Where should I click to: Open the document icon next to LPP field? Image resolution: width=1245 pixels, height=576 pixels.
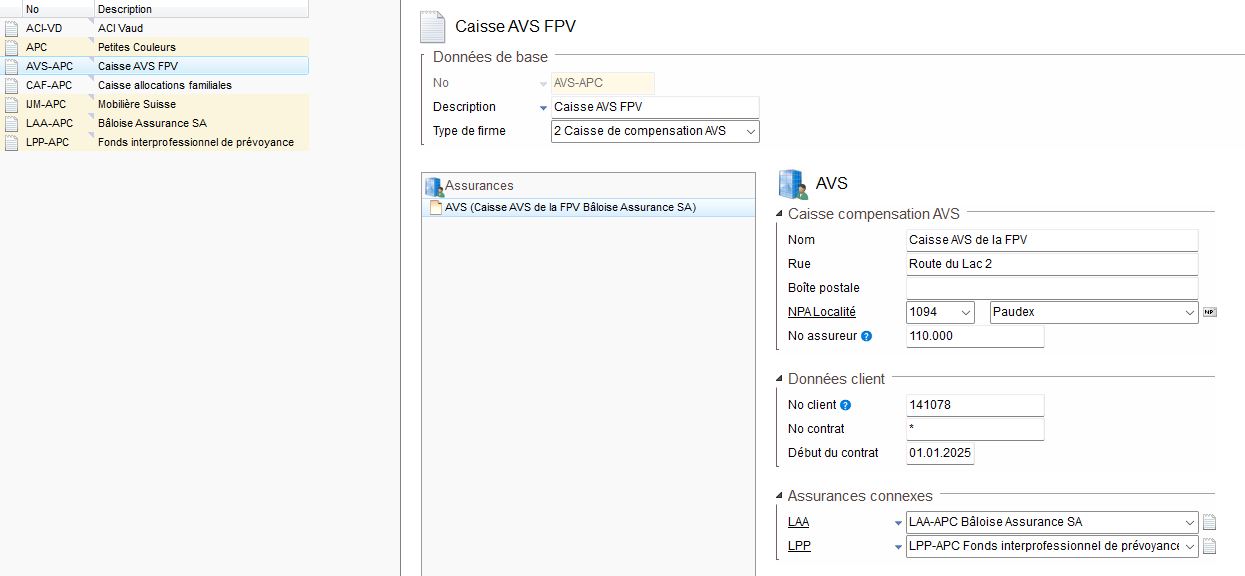(1209, 546)
